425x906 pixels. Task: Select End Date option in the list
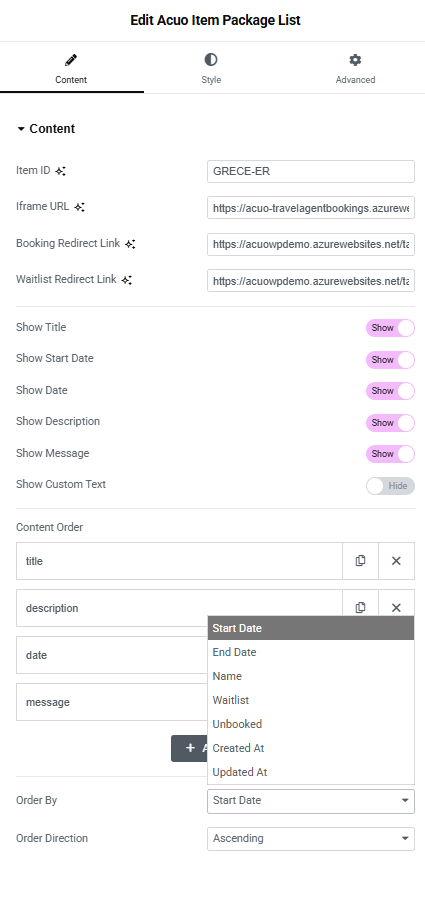[x=311, y=652]
